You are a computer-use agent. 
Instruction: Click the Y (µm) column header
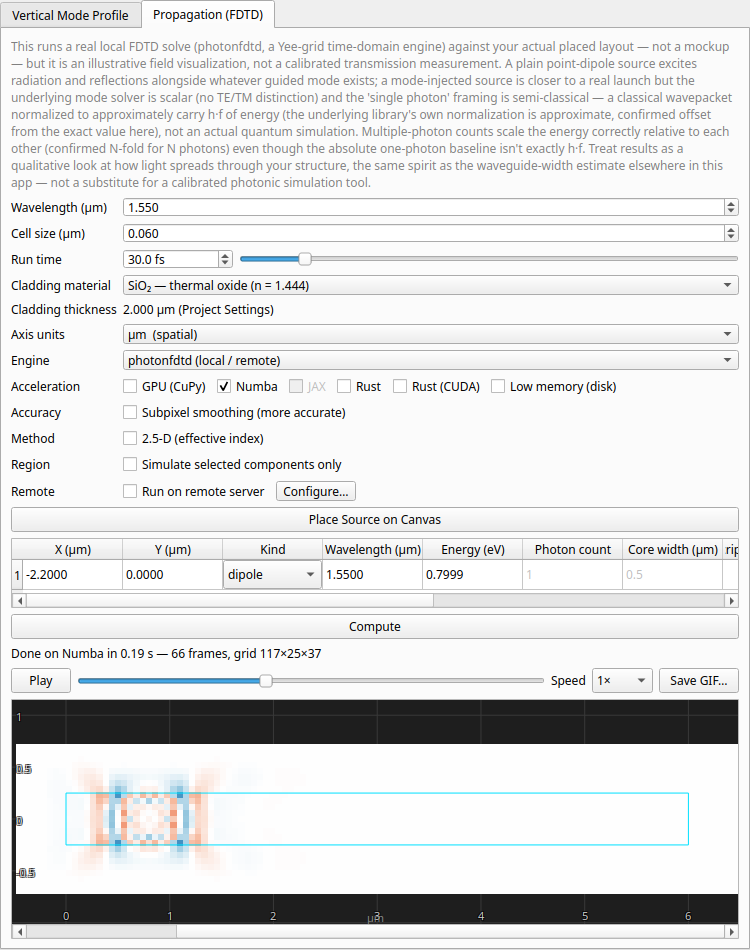173,550
